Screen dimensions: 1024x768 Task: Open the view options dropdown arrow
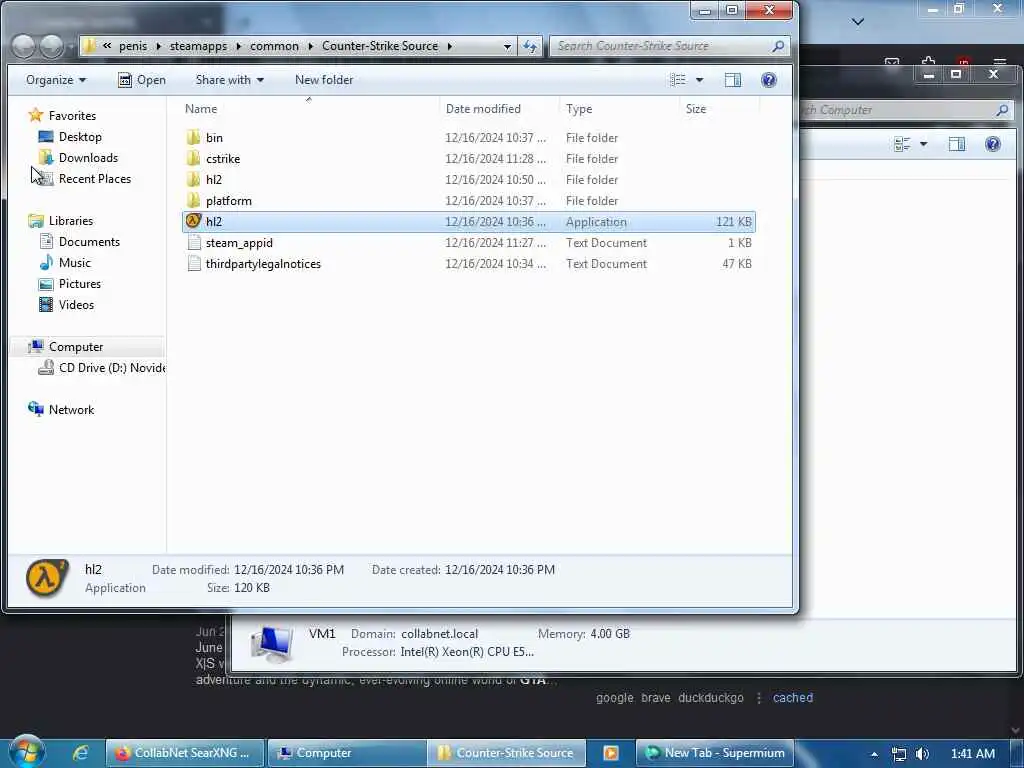pyautogui.click(x=699, y=80)
